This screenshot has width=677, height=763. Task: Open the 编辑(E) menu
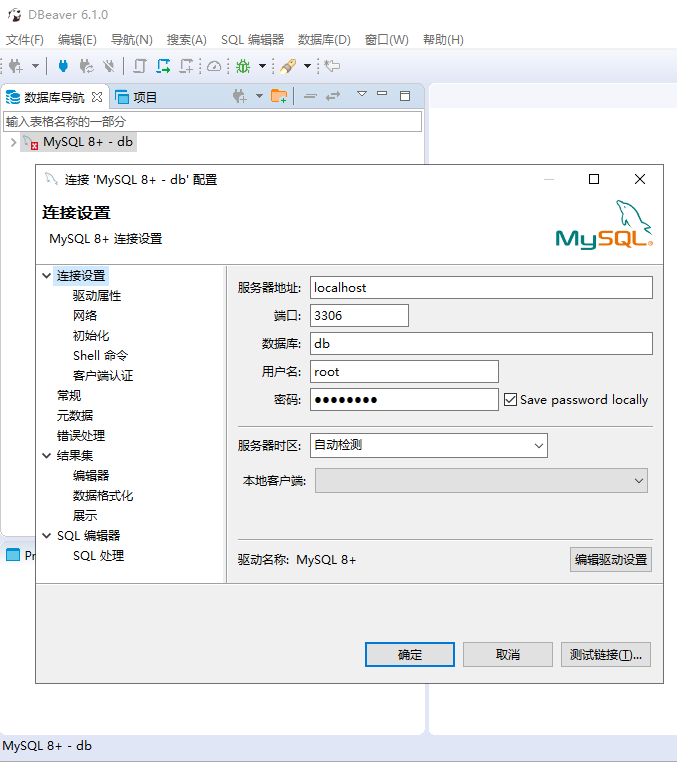coord(77,40)
